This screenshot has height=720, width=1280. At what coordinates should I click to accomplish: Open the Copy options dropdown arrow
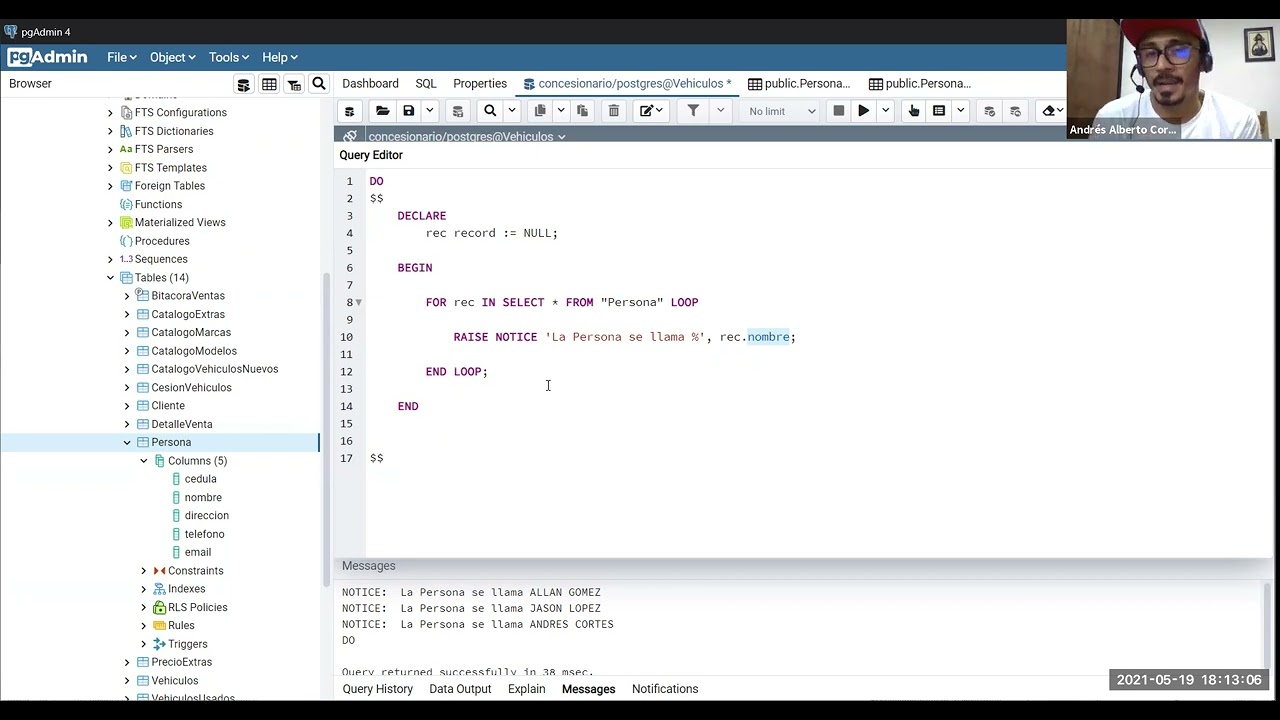[561, 111]
